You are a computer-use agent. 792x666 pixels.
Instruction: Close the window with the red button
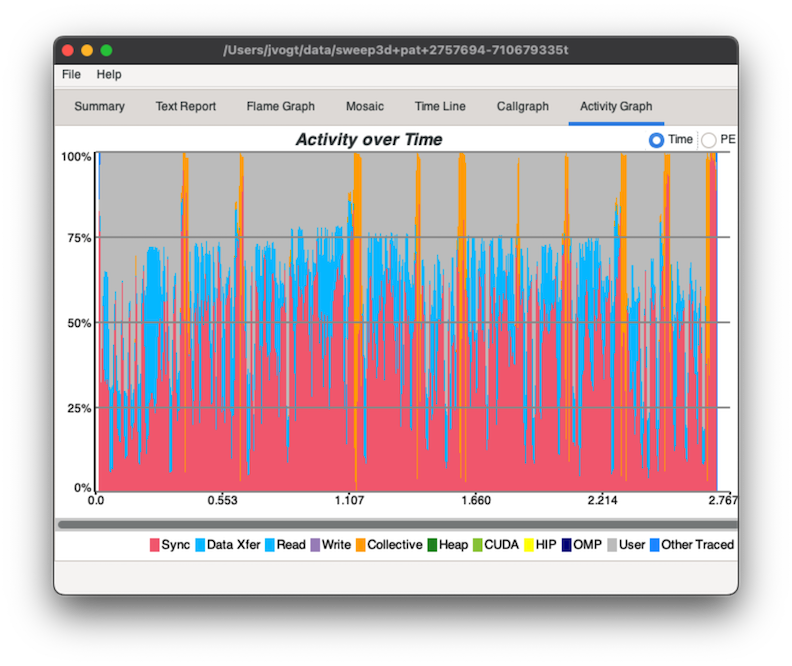coord(68,50)
